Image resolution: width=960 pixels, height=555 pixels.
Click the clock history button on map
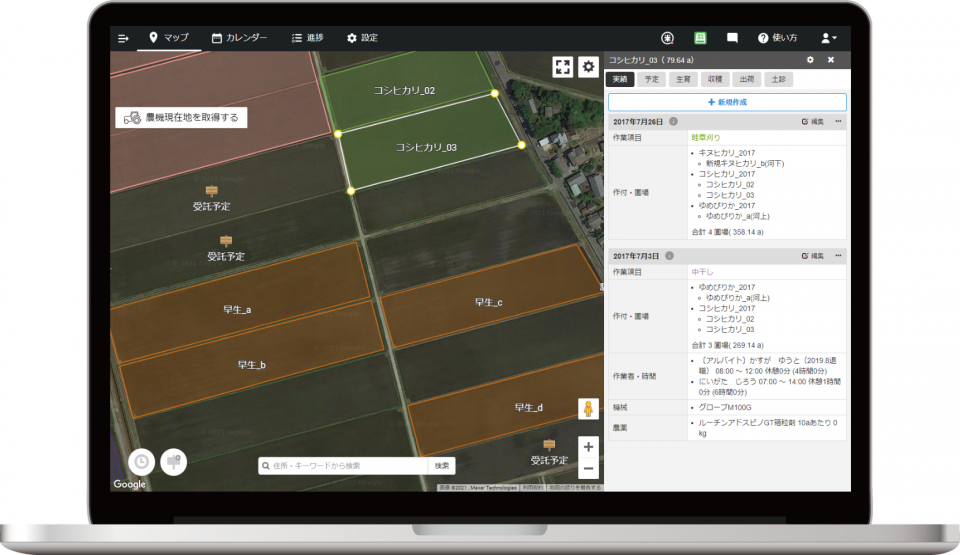(142, 462)
